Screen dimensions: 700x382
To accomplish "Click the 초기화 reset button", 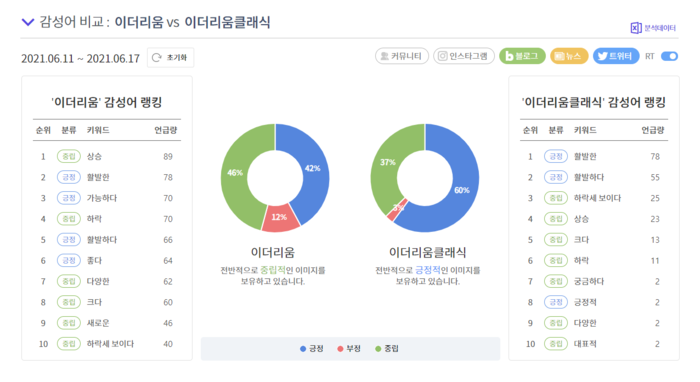I will (x=171, y=58).
